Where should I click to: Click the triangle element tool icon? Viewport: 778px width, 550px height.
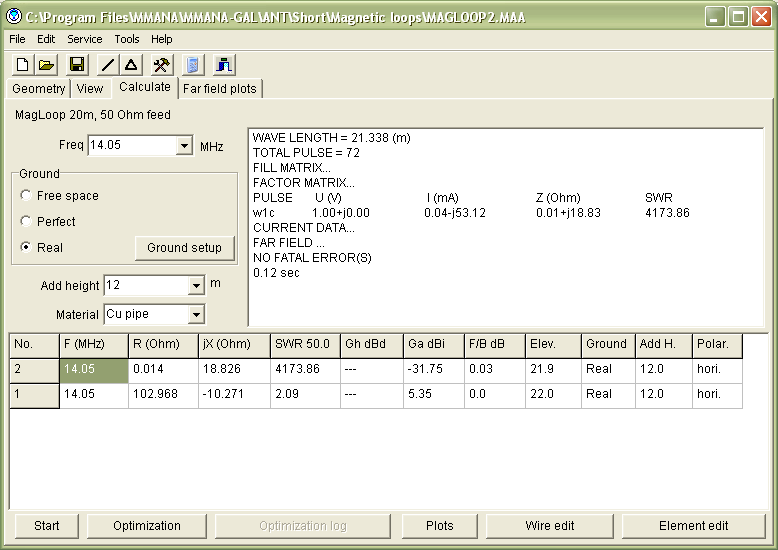[x=131, y=65]
